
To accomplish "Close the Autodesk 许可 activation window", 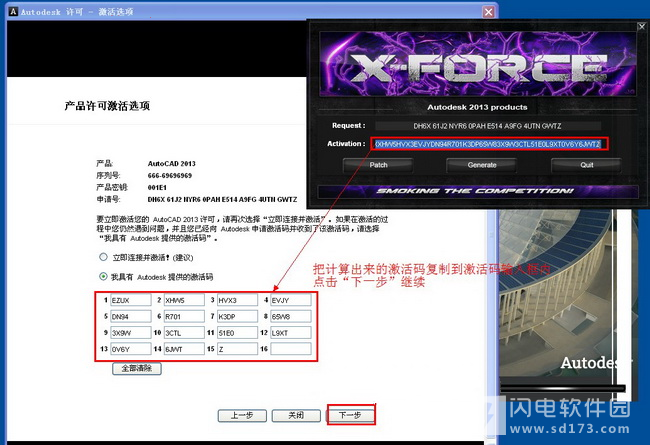I will [489, 12].
